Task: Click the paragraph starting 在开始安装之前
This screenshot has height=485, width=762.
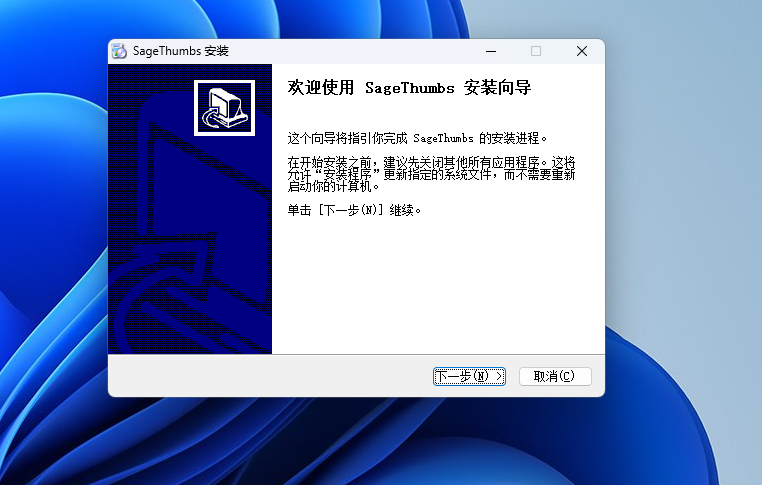Action: click(x=432, y=174)
